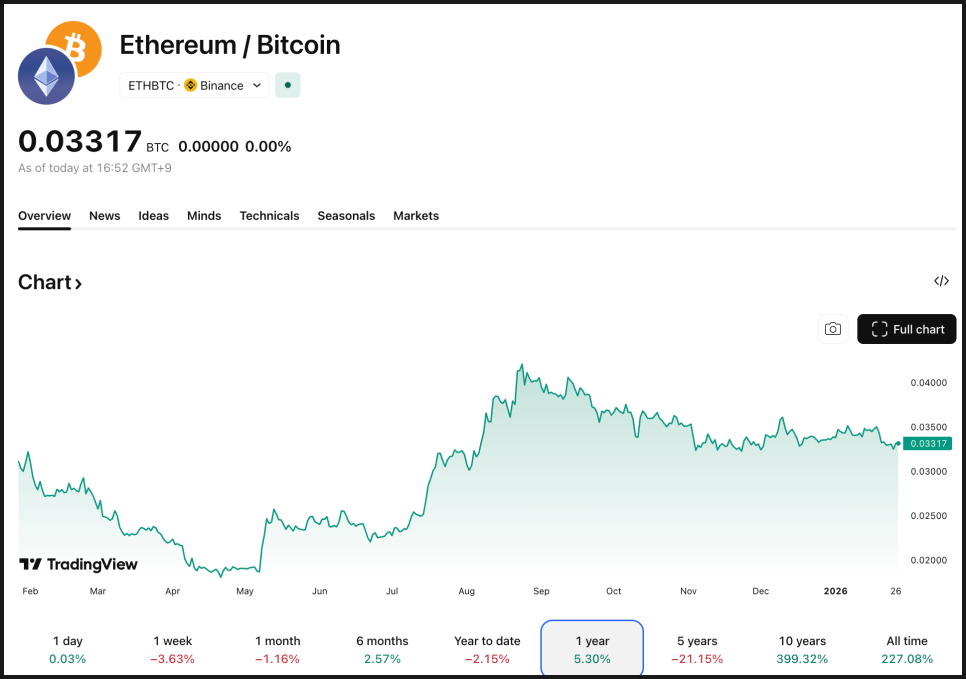
Task: Choose the All time range
Action: coord(907,649)
